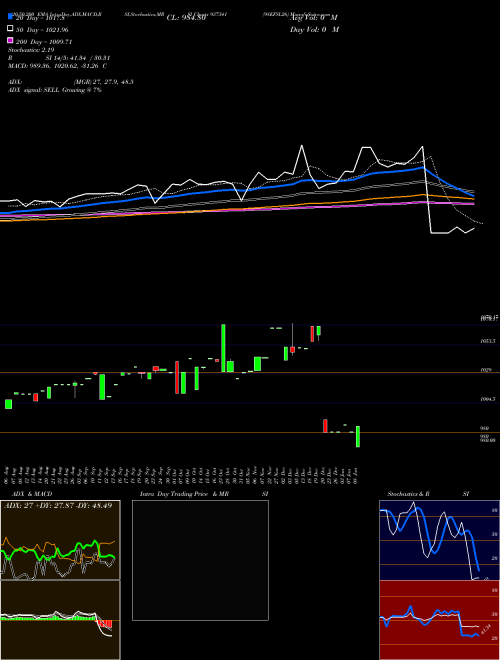Image resolution: width=500 pixels, height=660 pixels.
Task: Click the 'Day Vol: 0 M' label
Action: pos(314,30)
